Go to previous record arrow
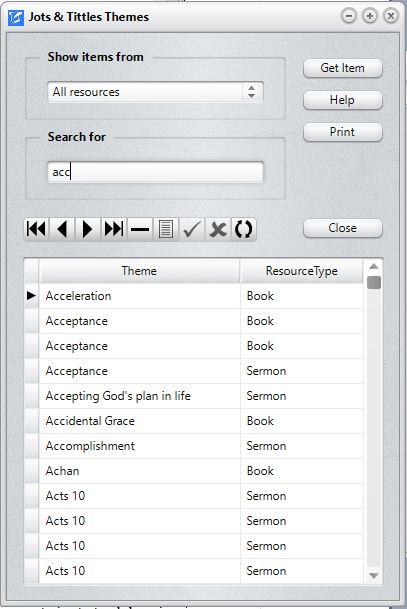Screen dimensions: 407x609 (62, 229)
